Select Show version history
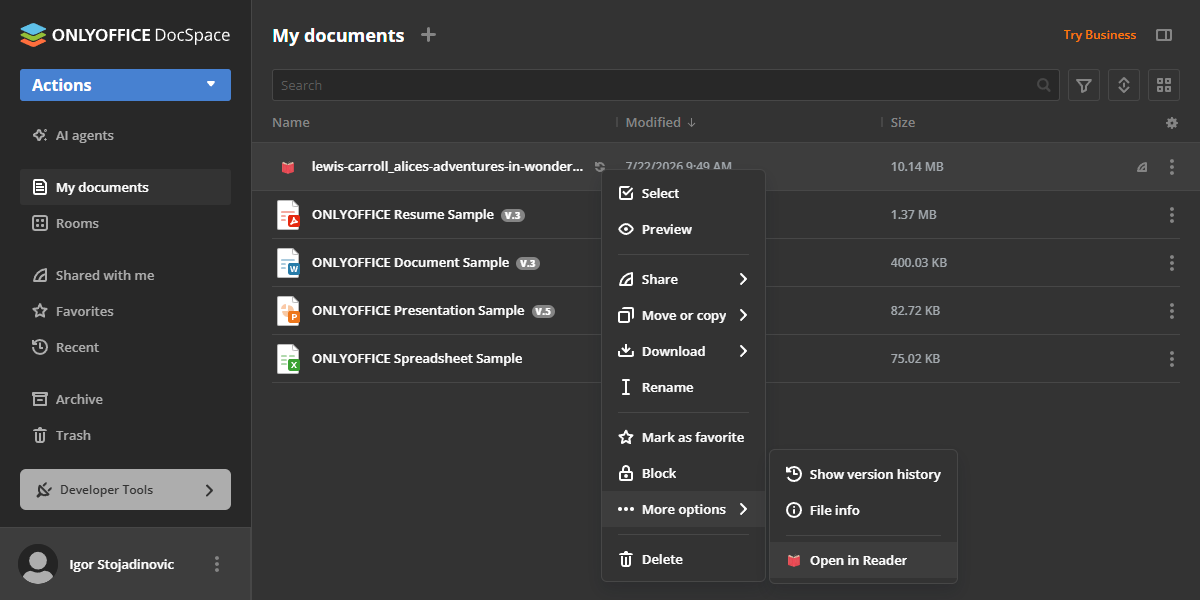Image resolution: width=1200 pixels, height=600 pixels. [863, 474]
